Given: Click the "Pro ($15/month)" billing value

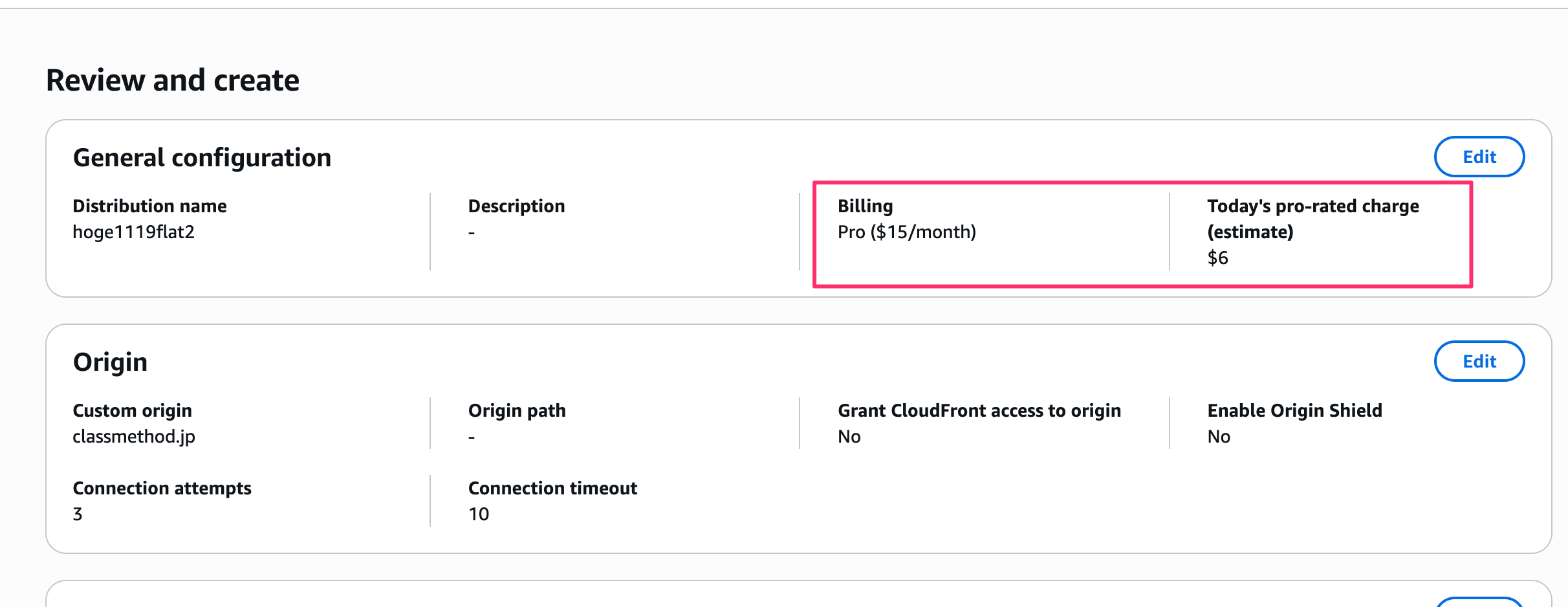Looking at the screenshot, I should 906,232.
